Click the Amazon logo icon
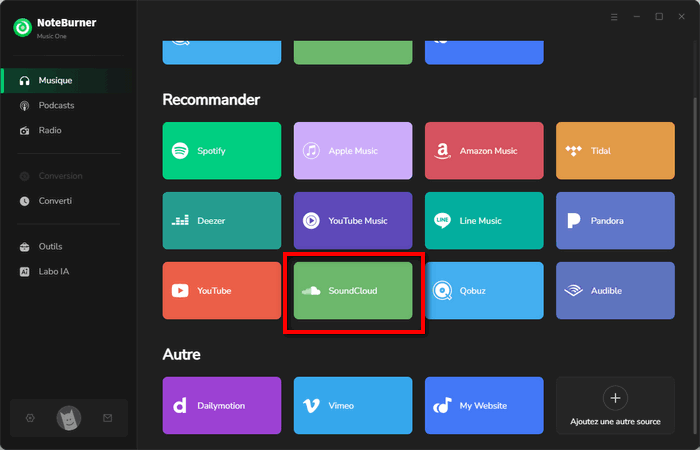 (442, 151)
